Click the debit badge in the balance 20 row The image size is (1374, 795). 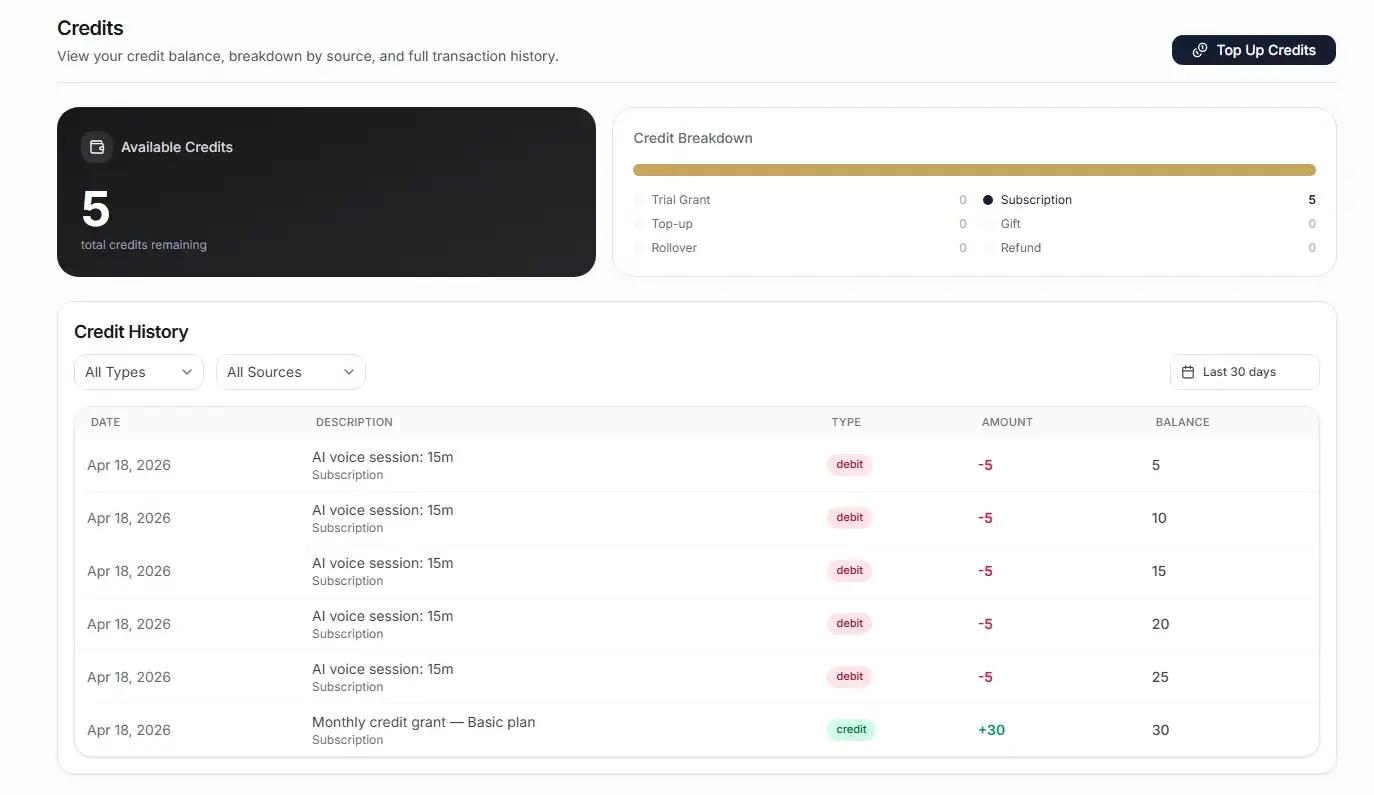point(849,624)
